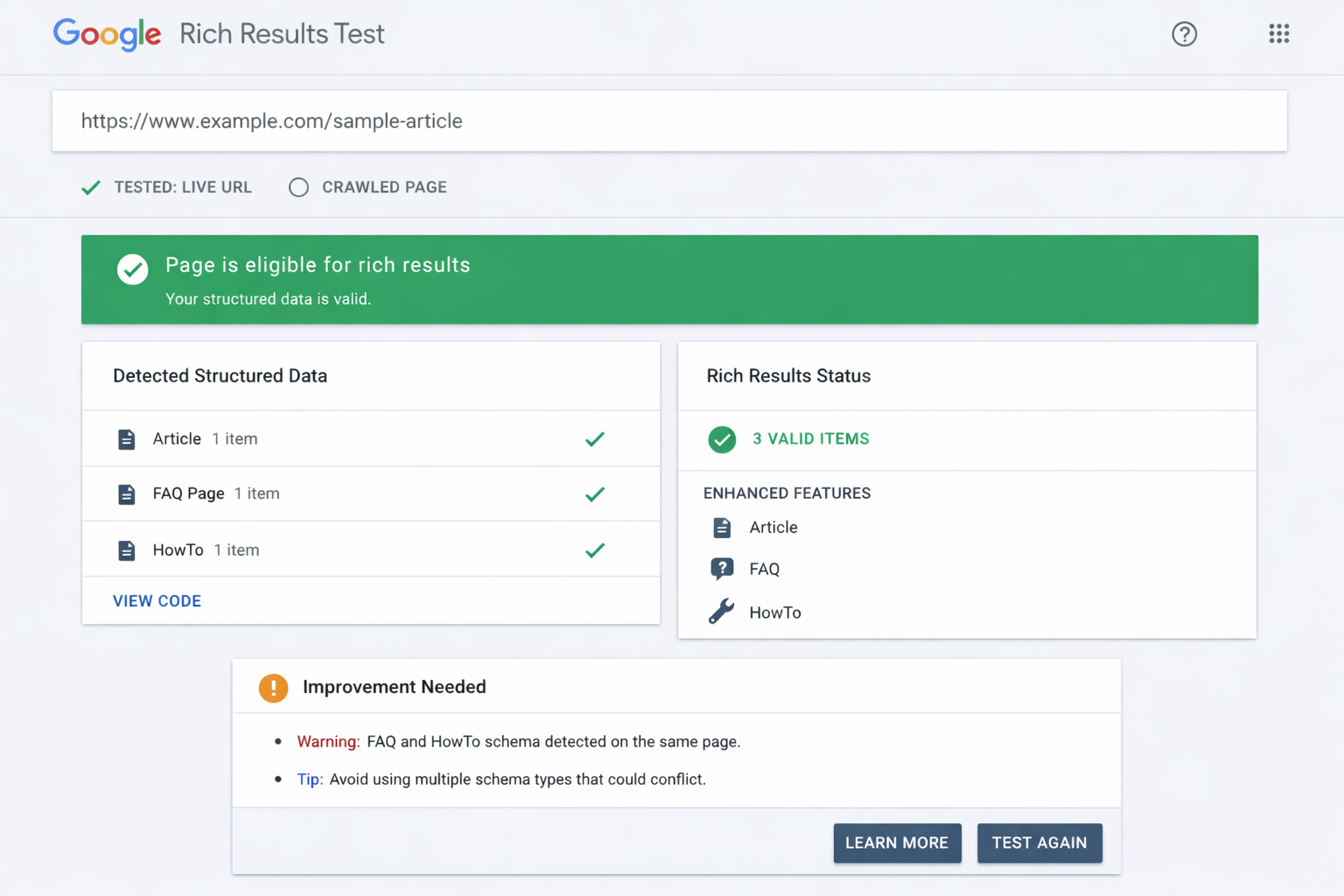The height and width of the screenshot is (896, 1344).
Task: Open VIEW CODE link
Action: (x=157, y=601)
